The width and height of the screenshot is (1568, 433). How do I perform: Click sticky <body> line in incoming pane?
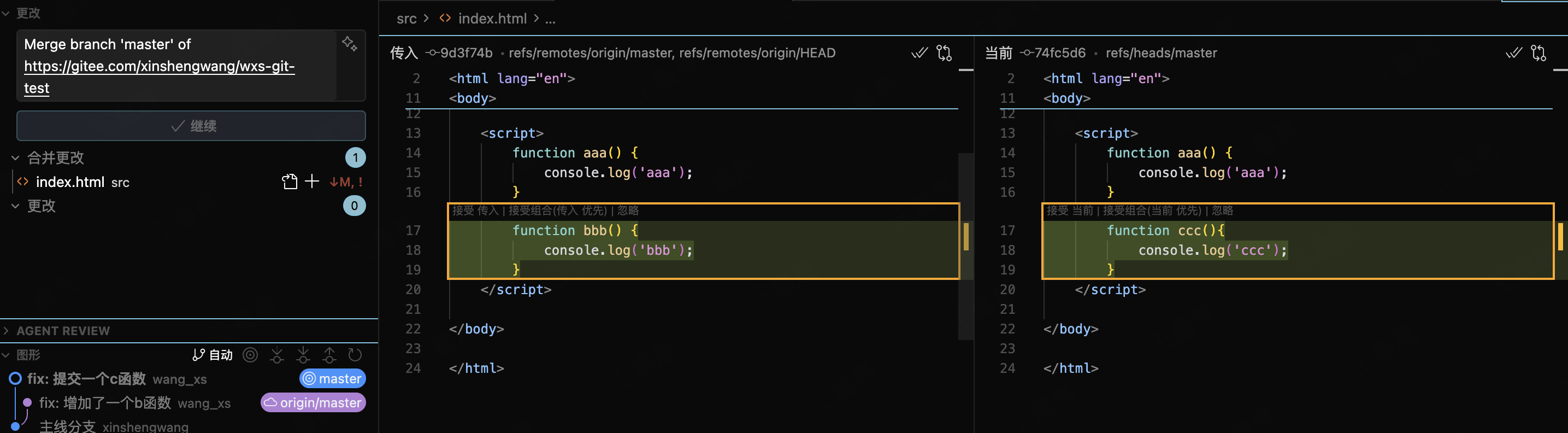(x=473, y=98)
